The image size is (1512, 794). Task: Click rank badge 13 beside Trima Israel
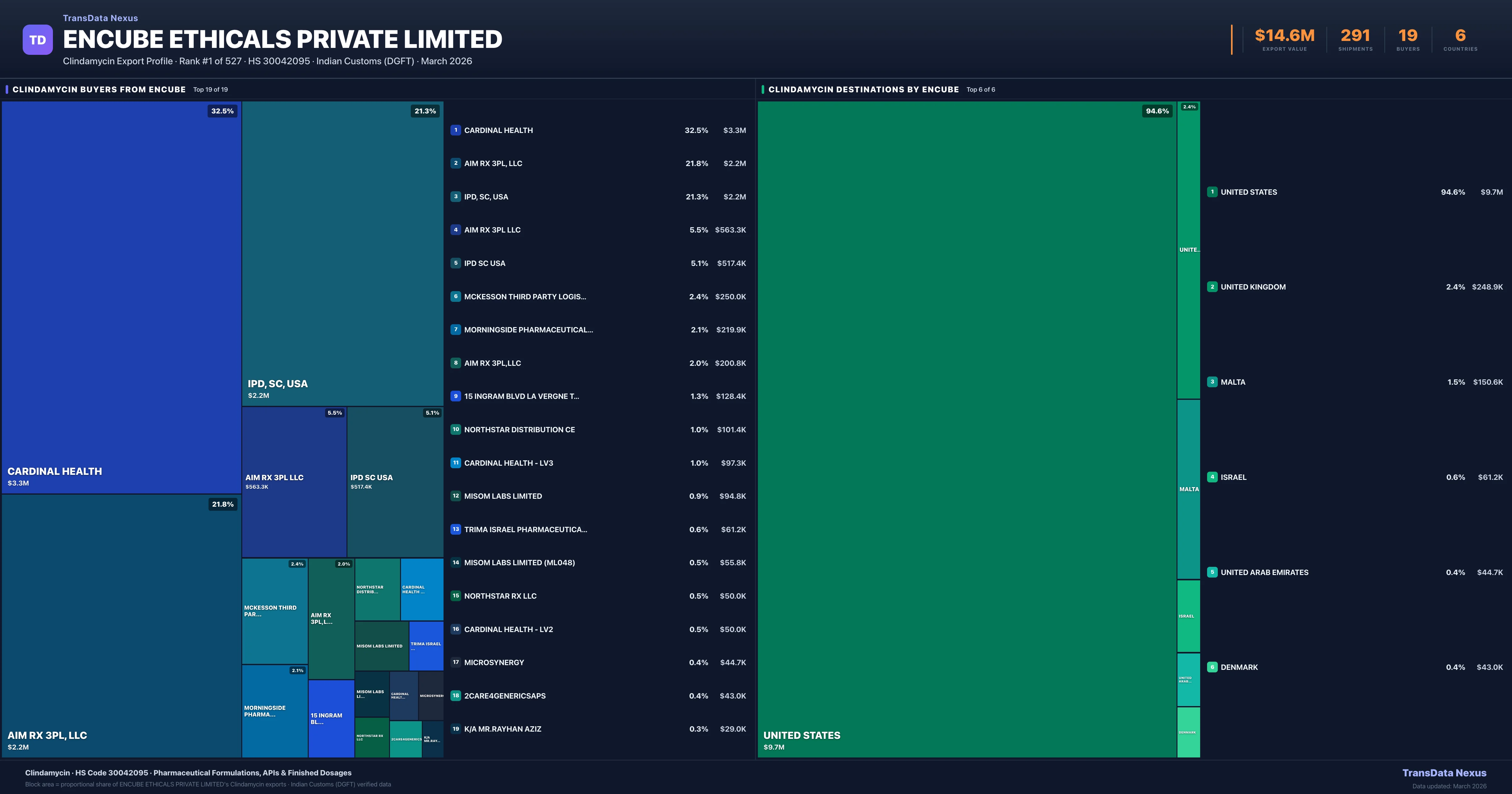tap(455, 529)
